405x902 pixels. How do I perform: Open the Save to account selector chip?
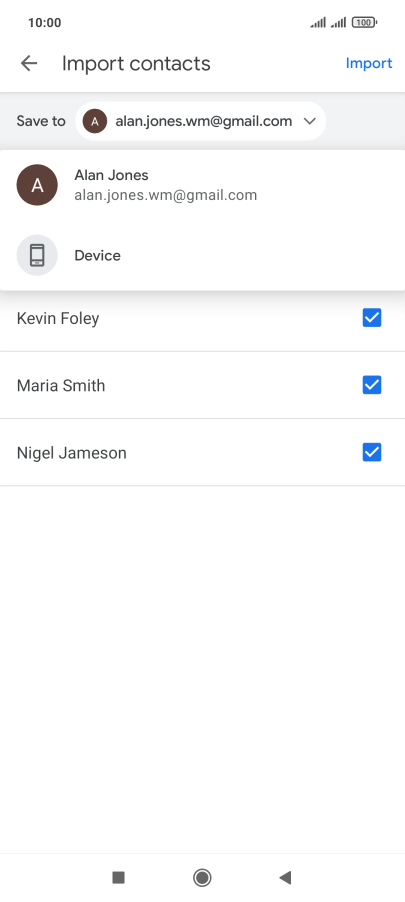201,121
